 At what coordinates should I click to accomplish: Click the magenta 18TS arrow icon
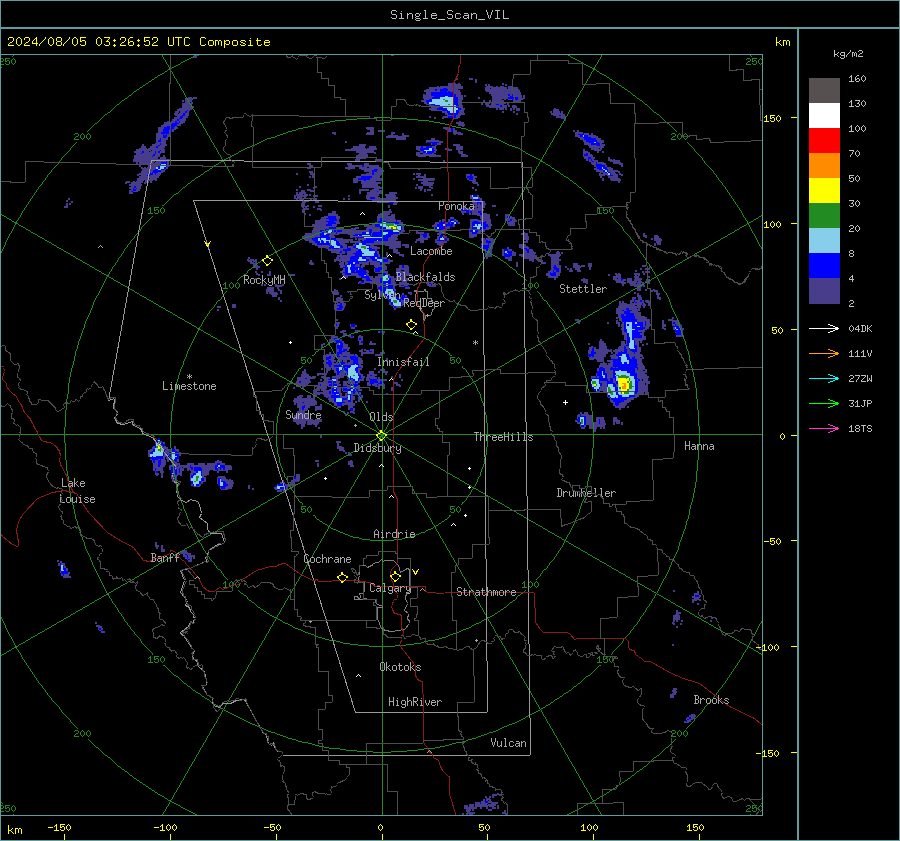tap(824, 428)
